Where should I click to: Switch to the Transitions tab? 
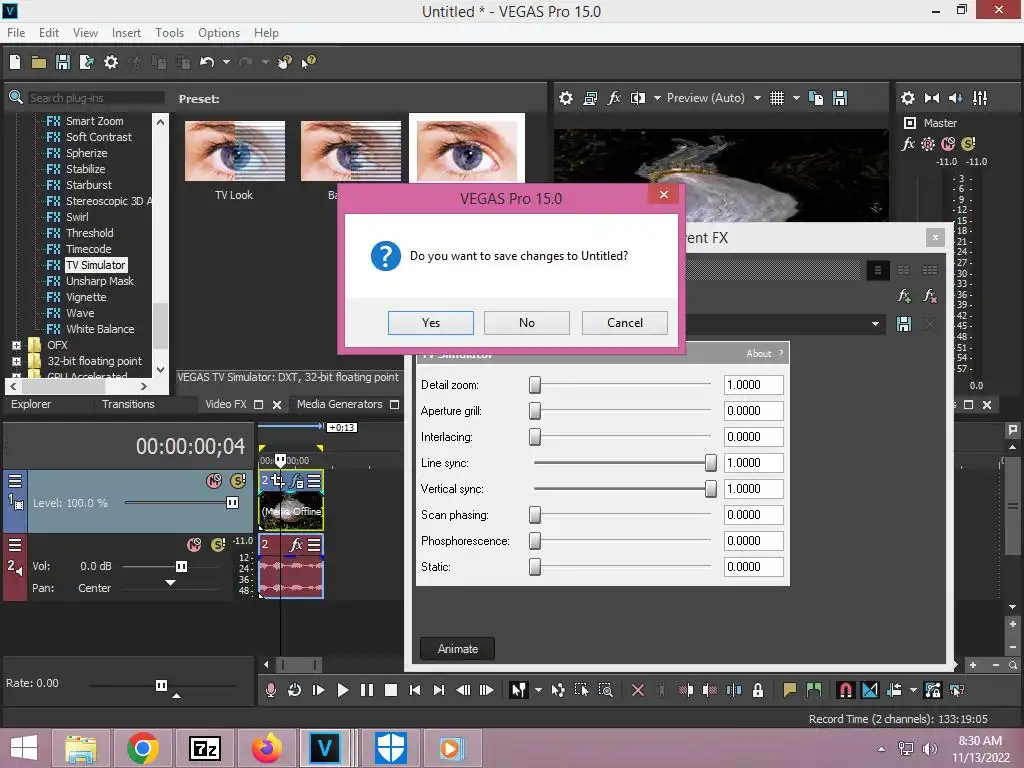click(x=128, y=404)
